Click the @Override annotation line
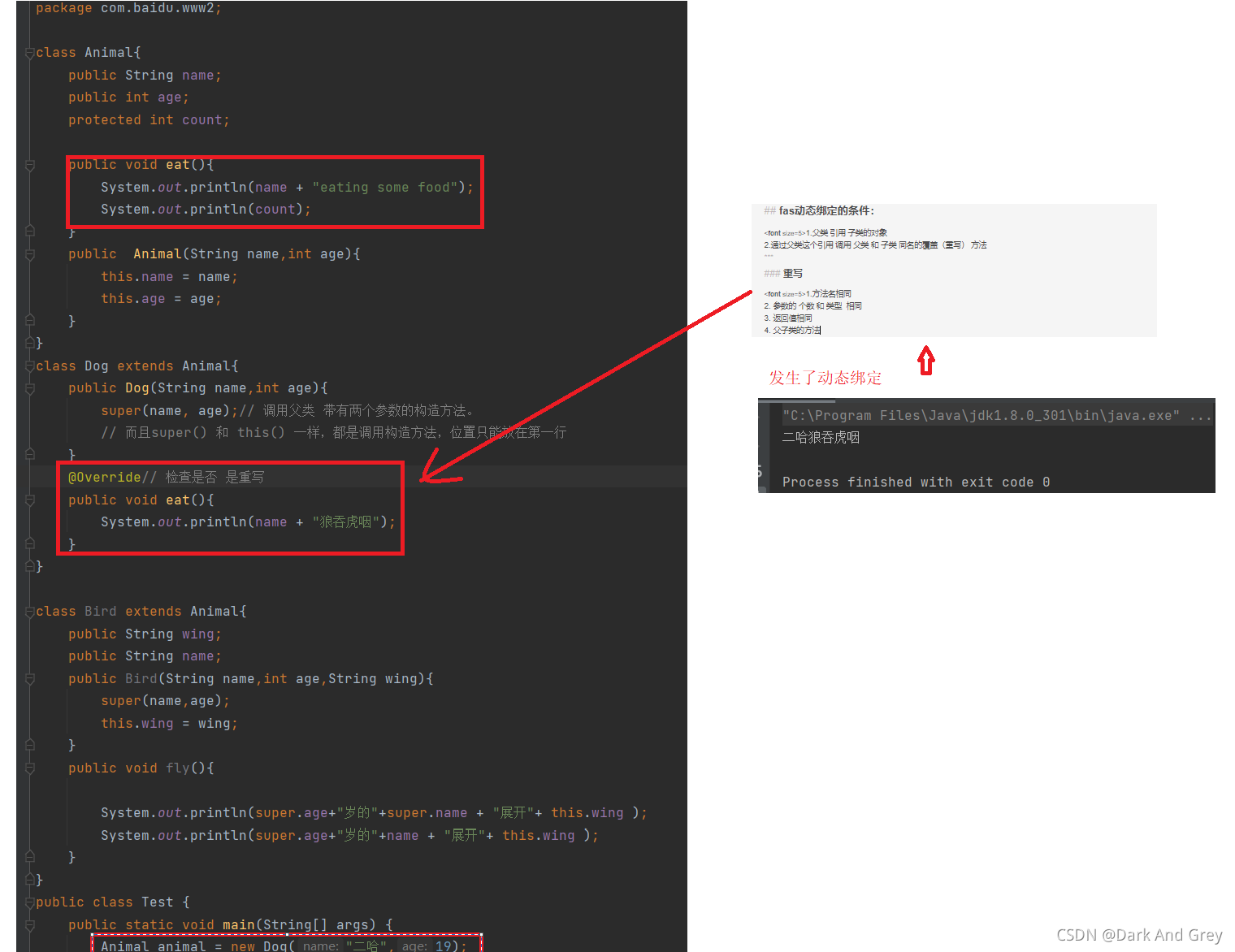Image resolution: width=1235 pixels, height=952 pixels. pyautogui.click(x=105, y=478)
